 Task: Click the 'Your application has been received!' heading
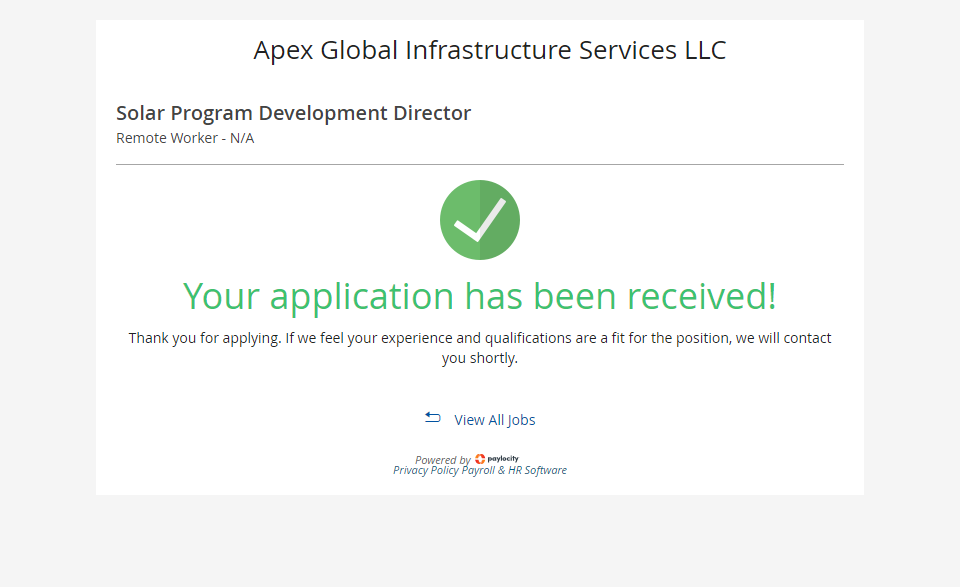click(x=480, y=296)
